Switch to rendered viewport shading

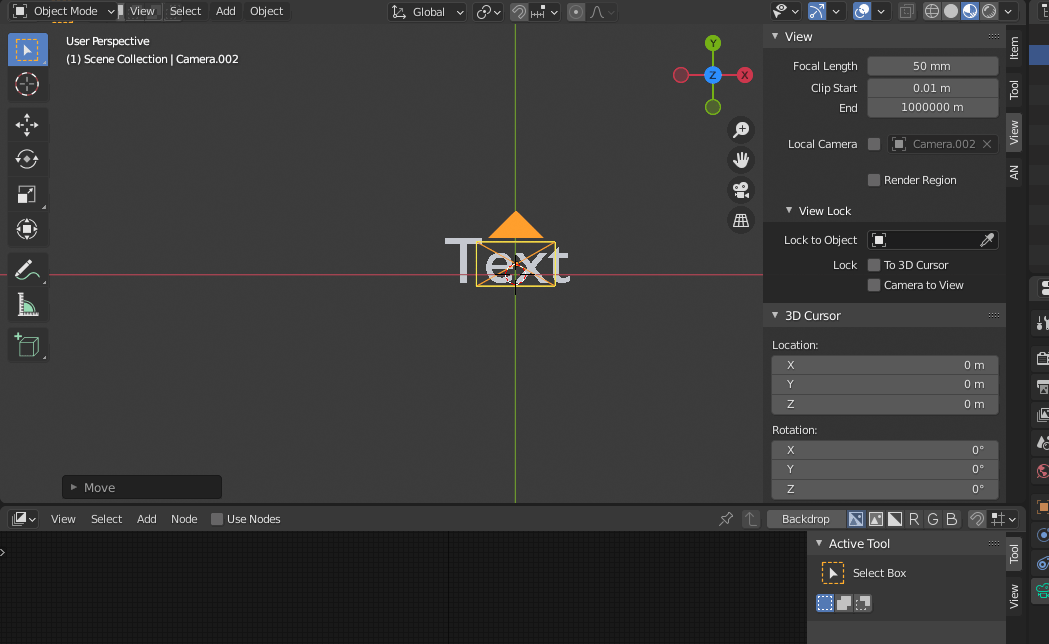point(989,11)
